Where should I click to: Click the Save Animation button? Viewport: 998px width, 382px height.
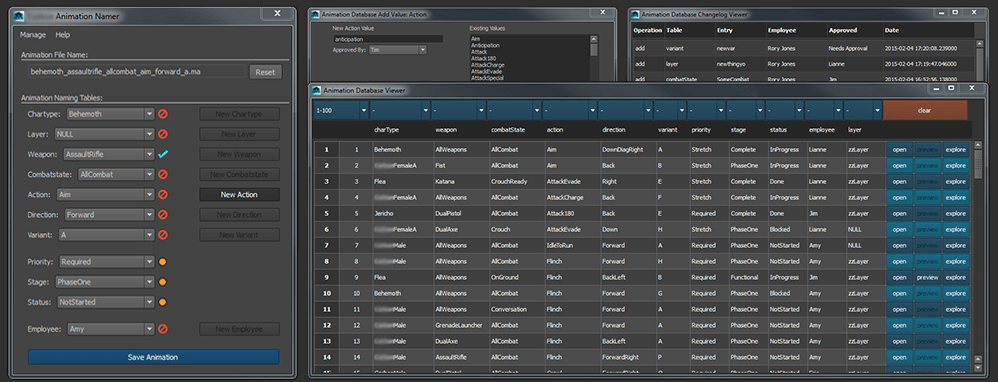pos(153,357)
